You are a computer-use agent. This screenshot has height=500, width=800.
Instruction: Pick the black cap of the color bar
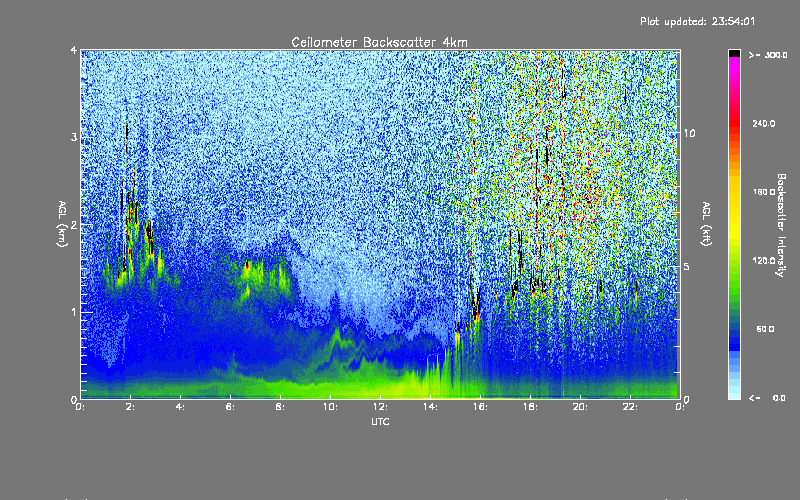pyautogui.click(x=734, y=53)
